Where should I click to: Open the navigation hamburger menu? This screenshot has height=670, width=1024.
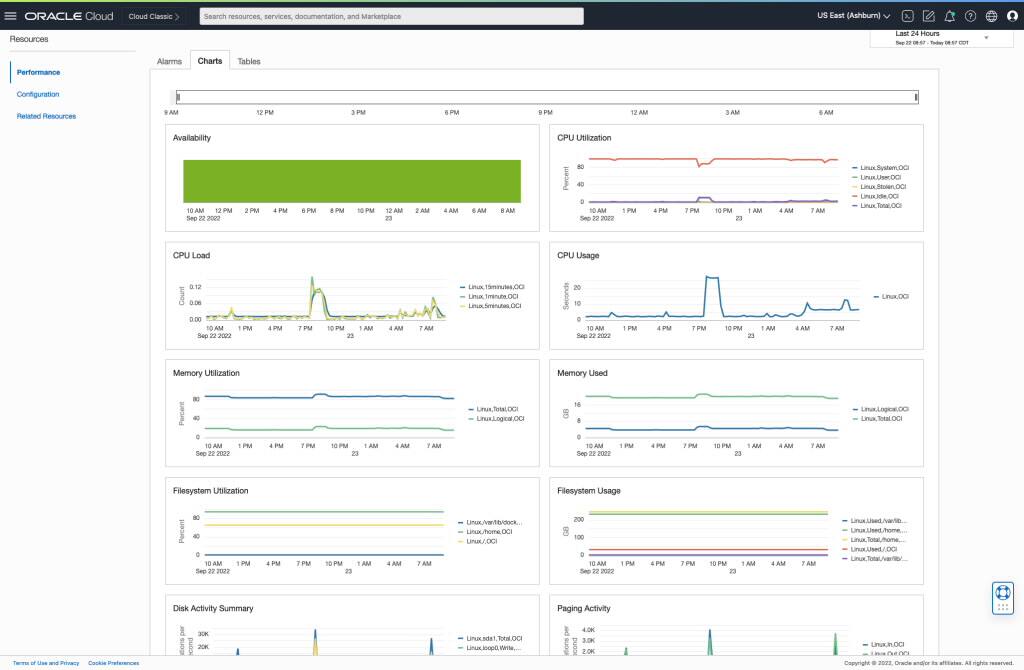point(12,15)
